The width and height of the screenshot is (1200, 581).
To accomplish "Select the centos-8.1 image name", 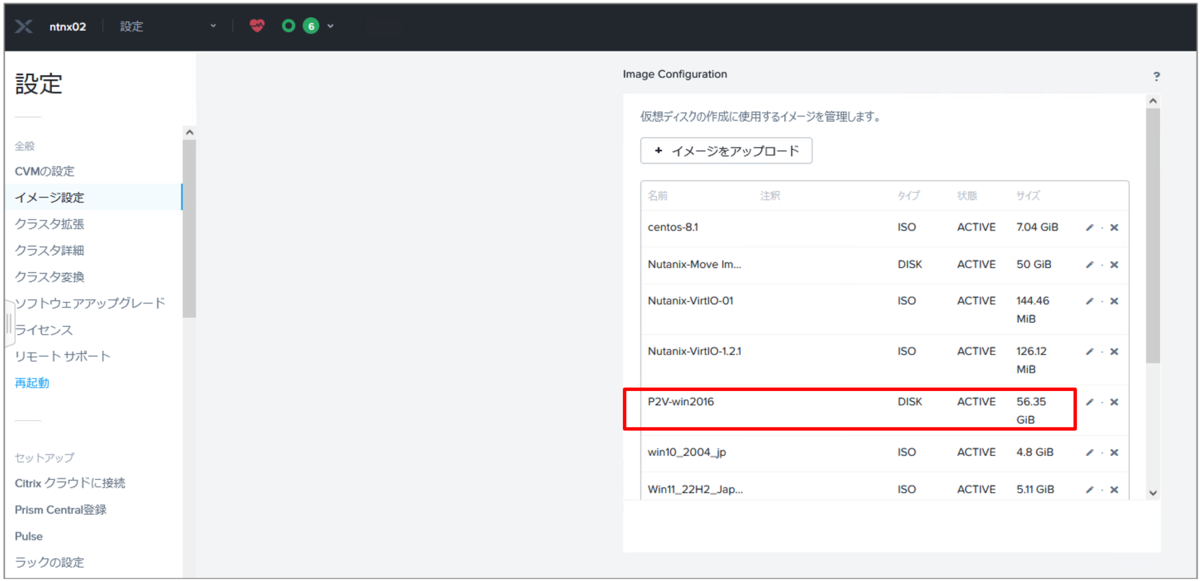I will pyautogui.click(x=675, y=228).
